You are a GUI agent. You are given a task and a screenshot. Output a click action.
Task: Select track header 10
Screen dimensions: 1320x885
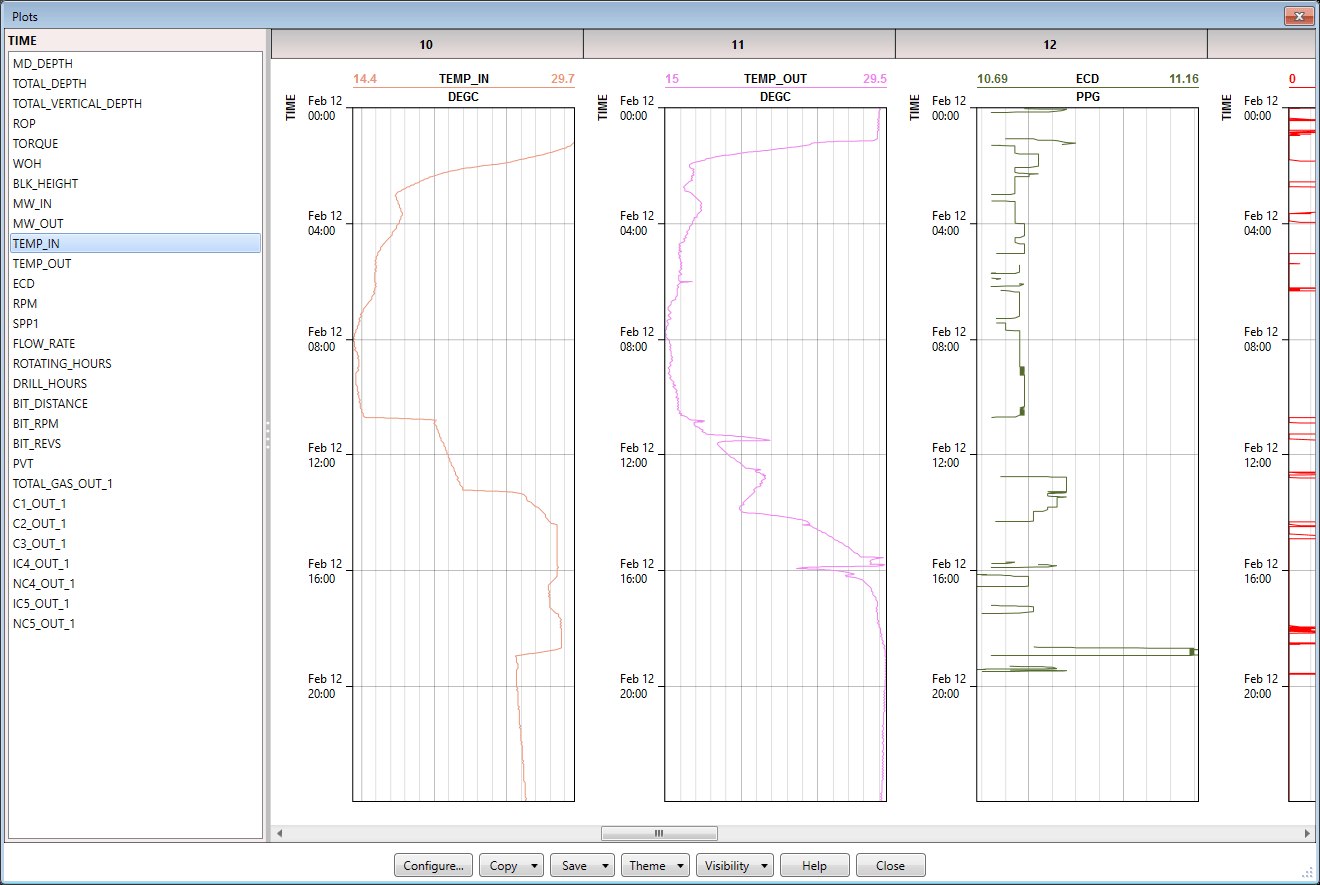pos(426,44)
